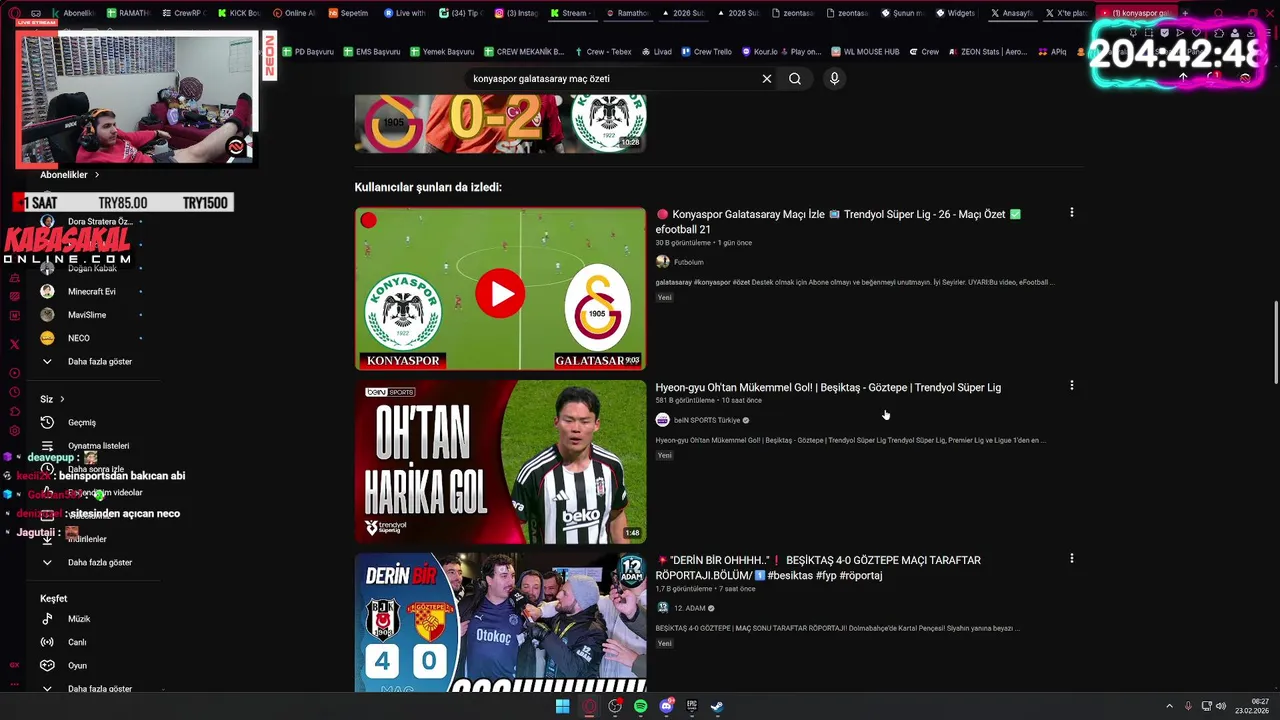Screen dimensions: 1280x720
Task: Open the WL MOUSE HUB bookmark
Action: click(x=866, y=52)
